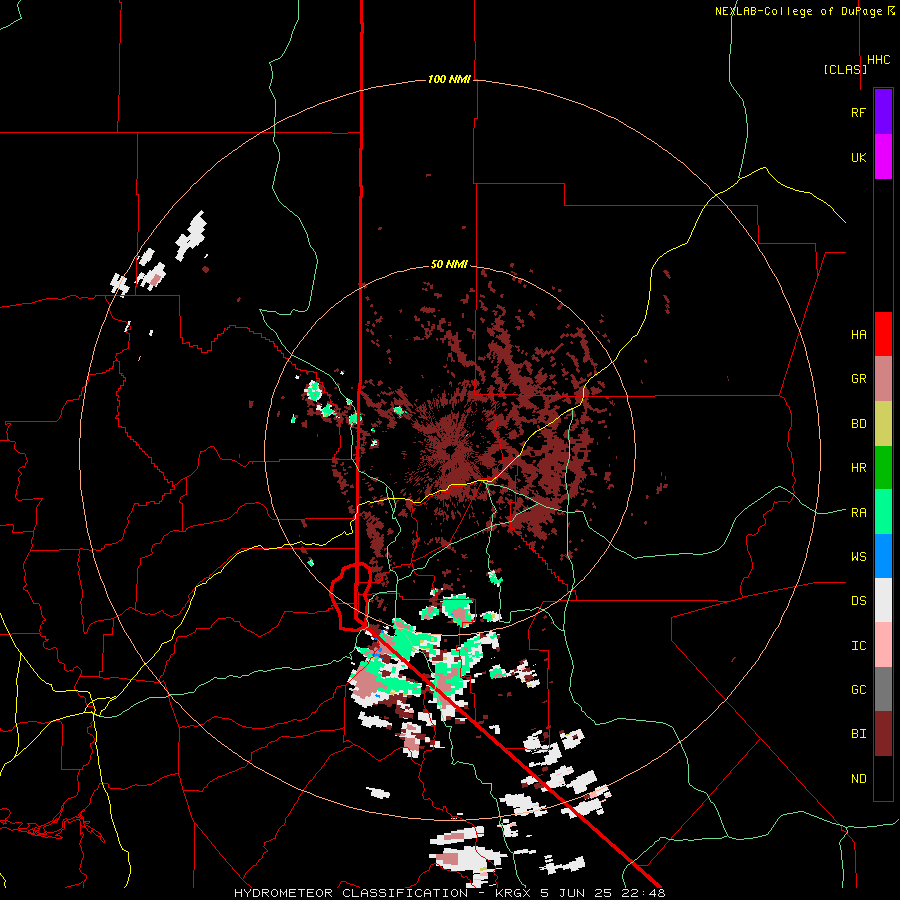Click the '50 NMI' range ring label
Image resolution: width=900 pixels, height=900 pixels.
click(449, 265)
